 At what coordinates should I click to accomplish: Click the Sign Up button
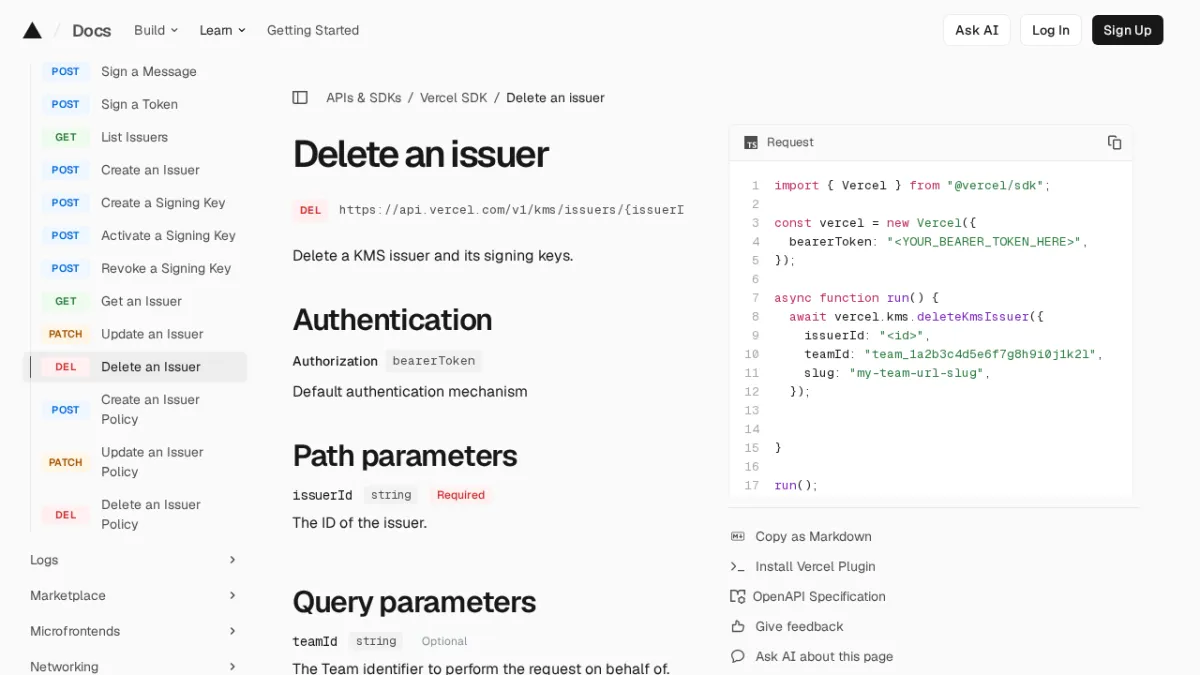coord(1127,30)
